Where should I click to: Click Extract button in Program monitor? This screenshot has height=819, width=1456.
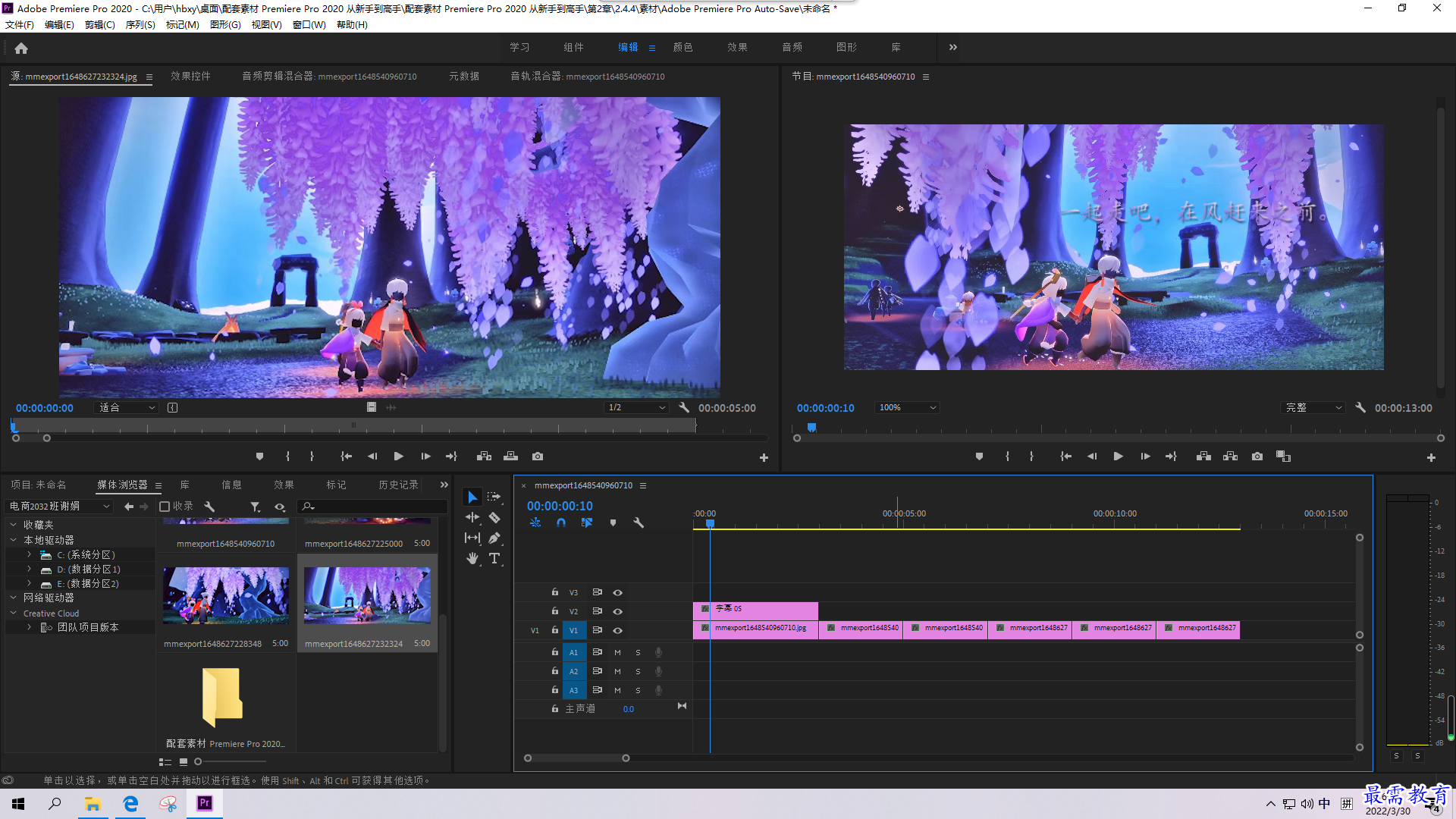pyautogui.click(x=1231, y=457)
